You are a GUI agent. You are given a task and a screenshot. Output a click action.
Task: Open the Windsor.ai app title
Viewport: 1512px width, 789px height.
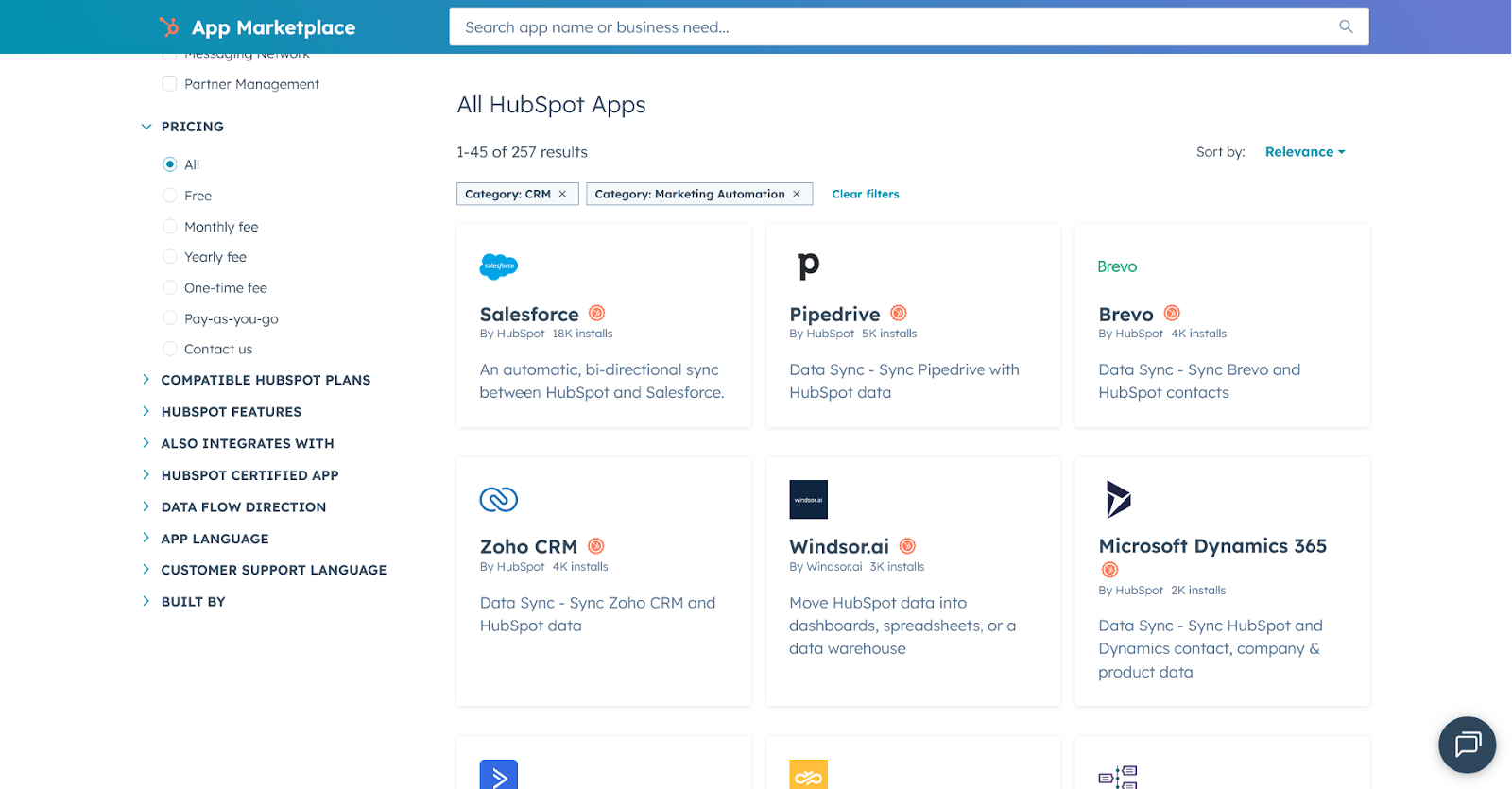(839, 546)
